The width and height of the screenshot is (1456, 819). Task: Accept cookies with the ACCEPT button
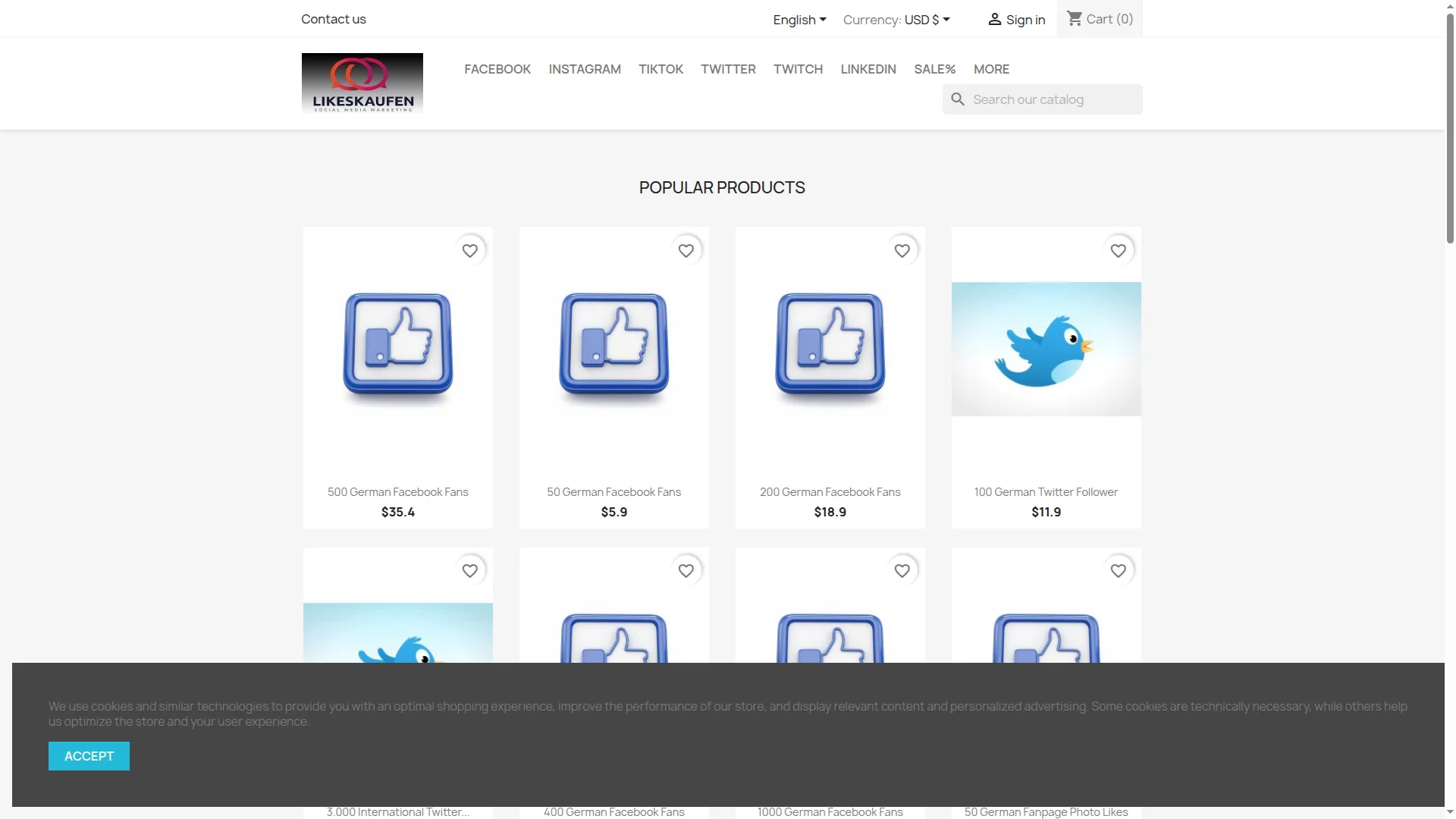[x=89, y=756]
